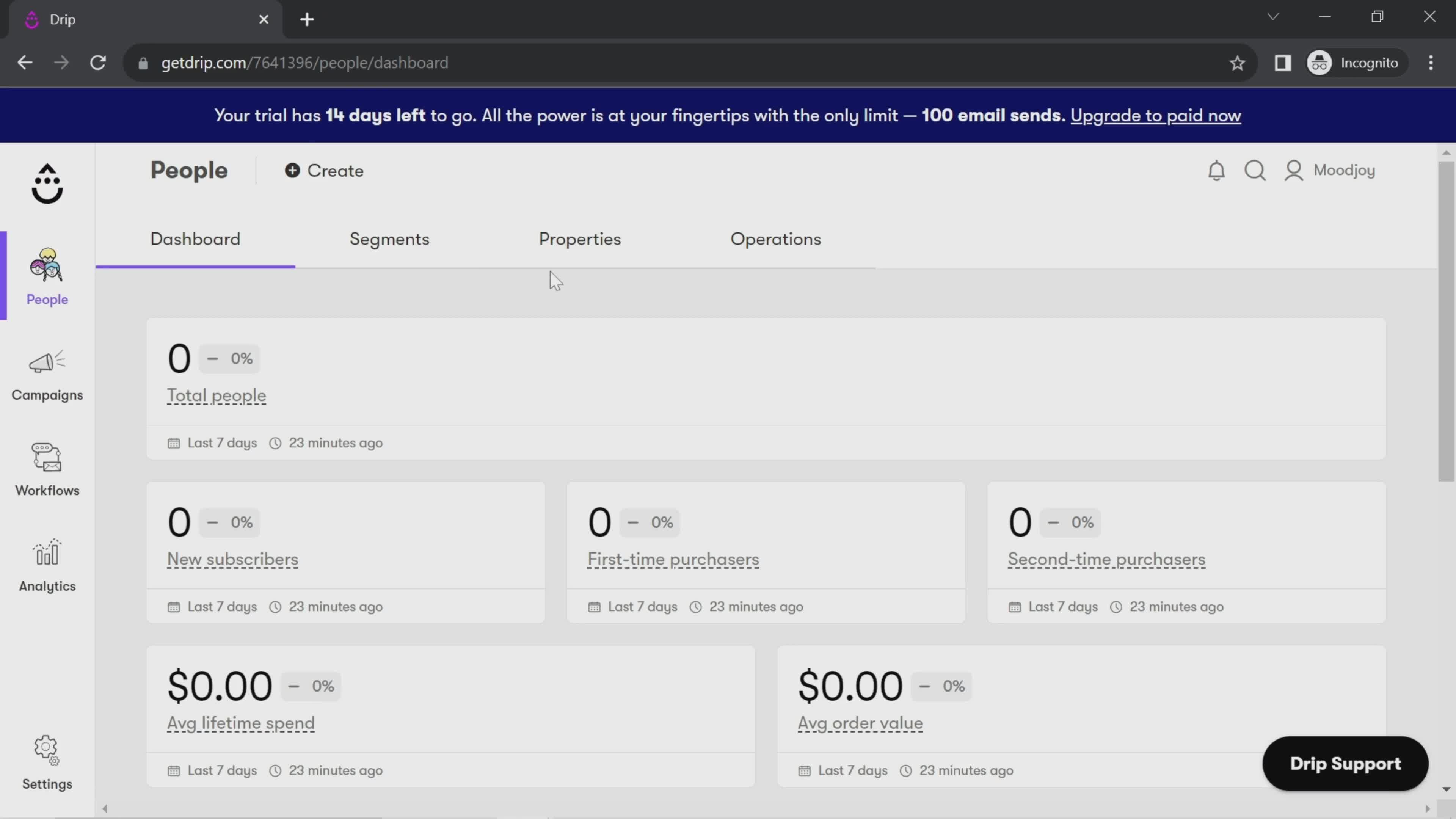Open a new browser tab

(307, 20)
